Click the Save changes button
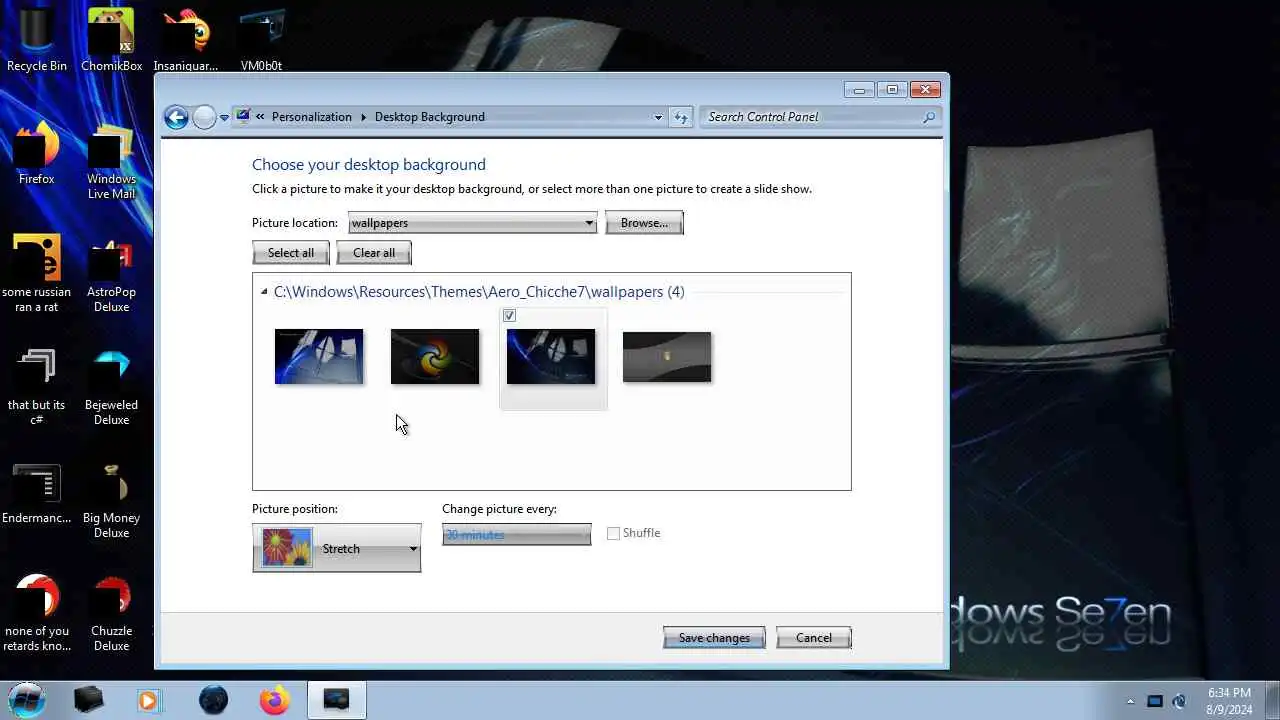 [714, 638]
